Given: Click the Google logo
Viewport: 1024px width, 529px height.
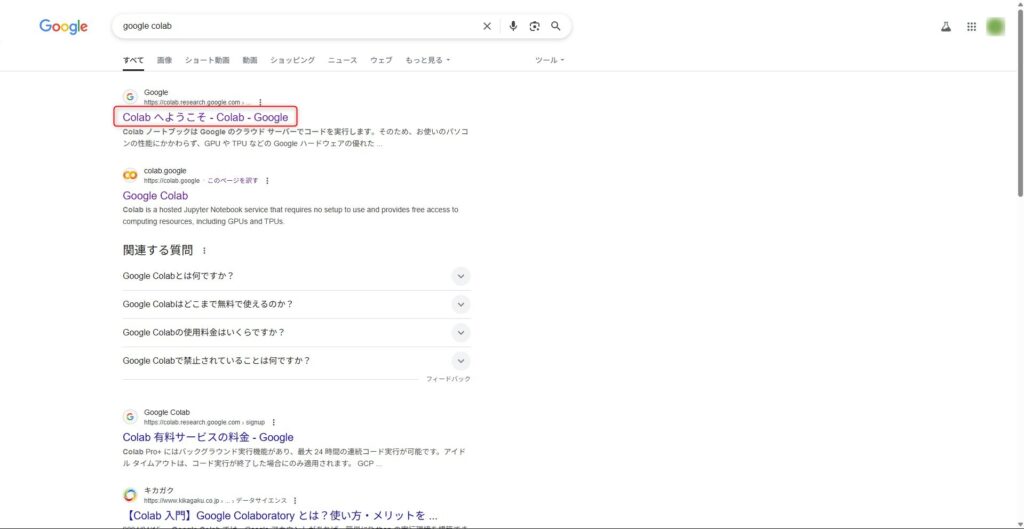Looking at the screenshot, I should click(x=63, y=26).
